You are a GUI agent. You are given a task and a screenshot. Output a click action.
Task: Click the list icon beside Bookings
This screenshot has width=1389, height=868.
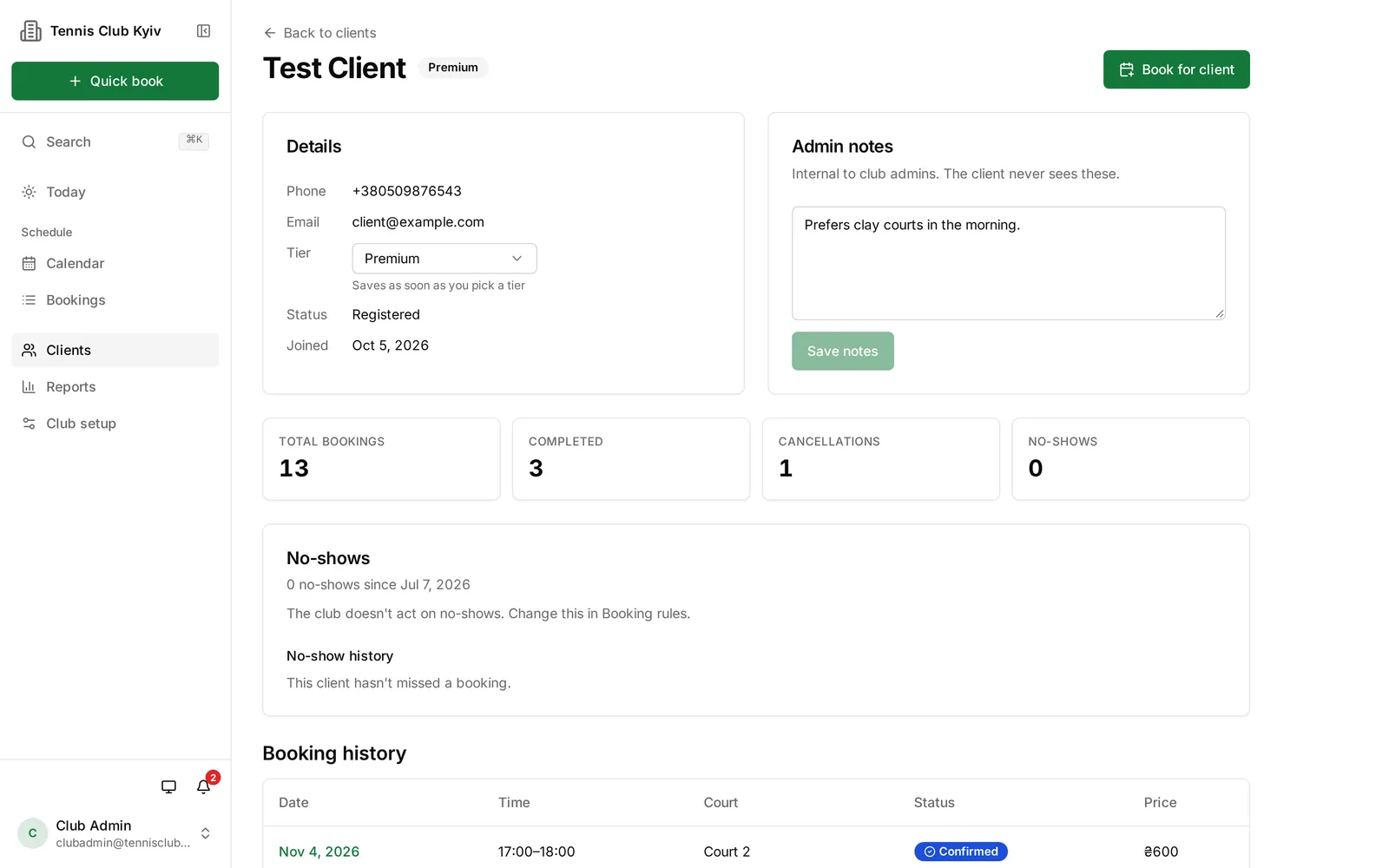tap(29, 299)
